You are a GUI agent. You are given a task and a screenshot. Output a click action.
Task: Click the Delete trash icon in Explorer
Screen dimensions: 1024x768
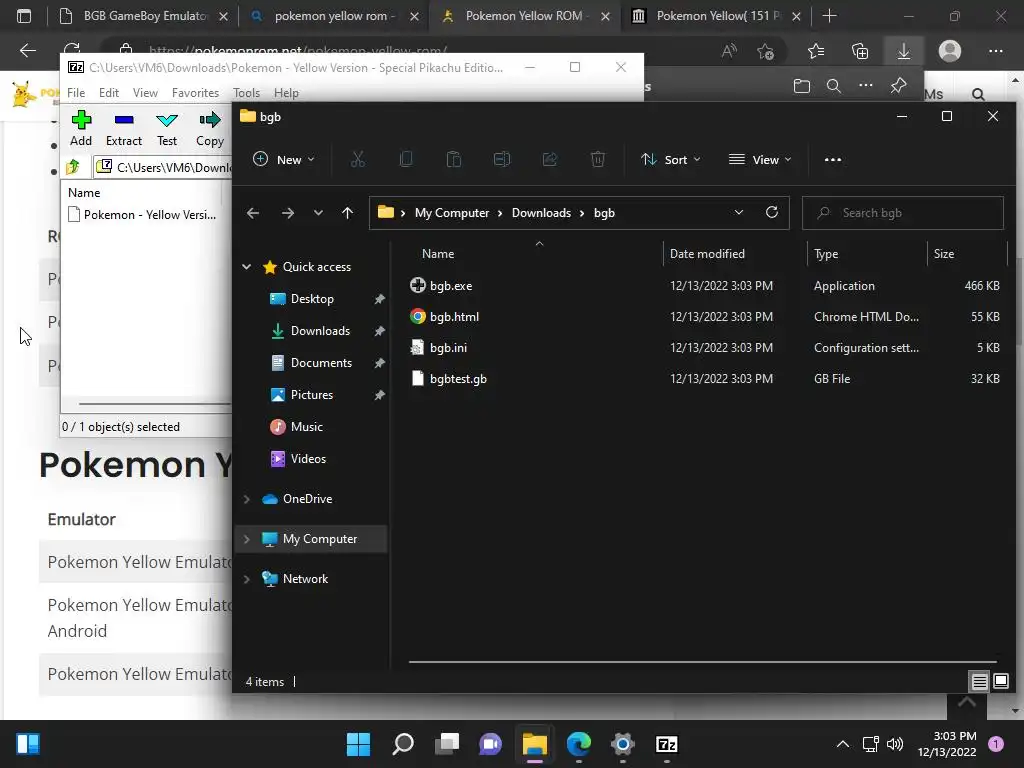(598, 159)
